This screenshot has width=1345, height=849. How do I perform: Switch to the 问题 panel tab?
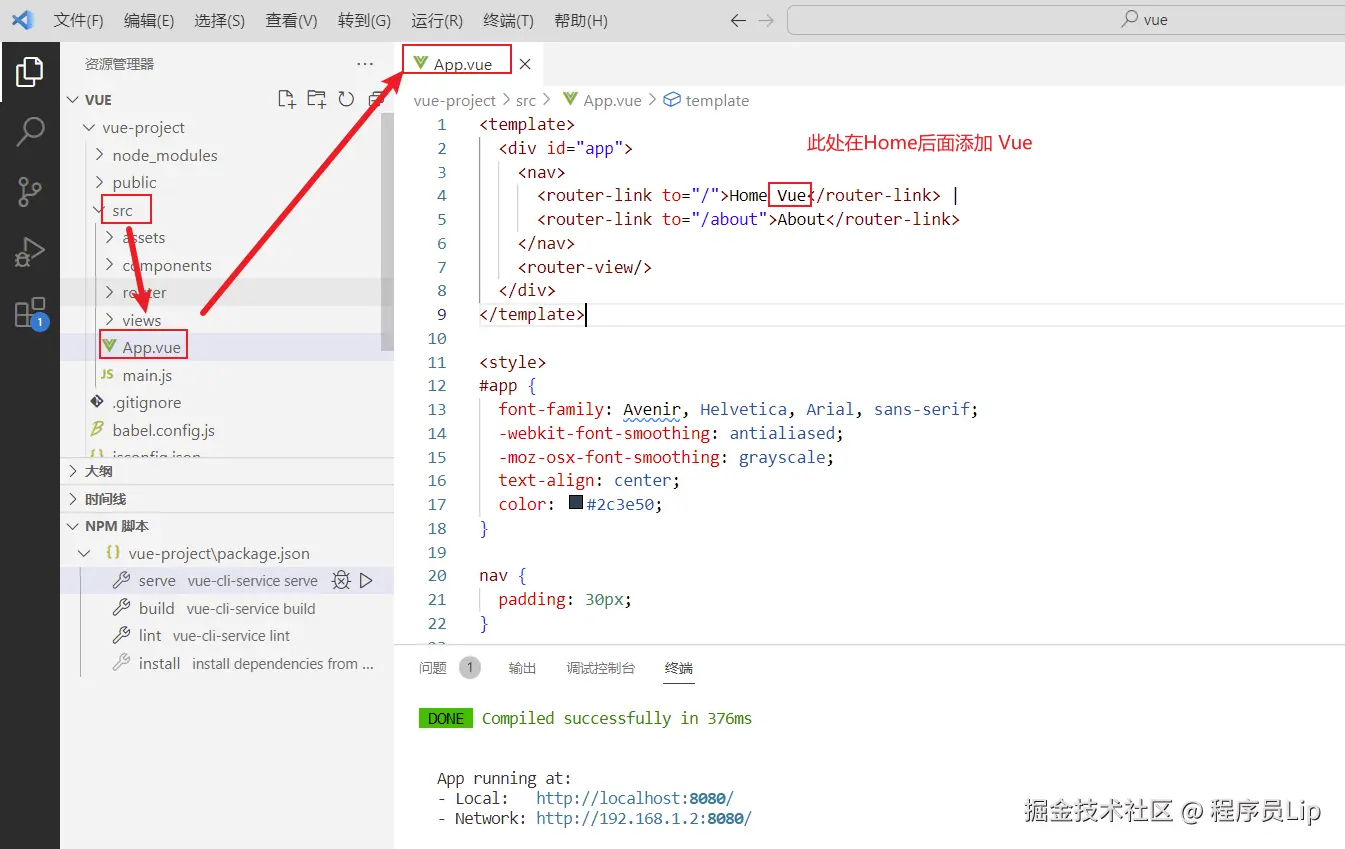[433, 668]
